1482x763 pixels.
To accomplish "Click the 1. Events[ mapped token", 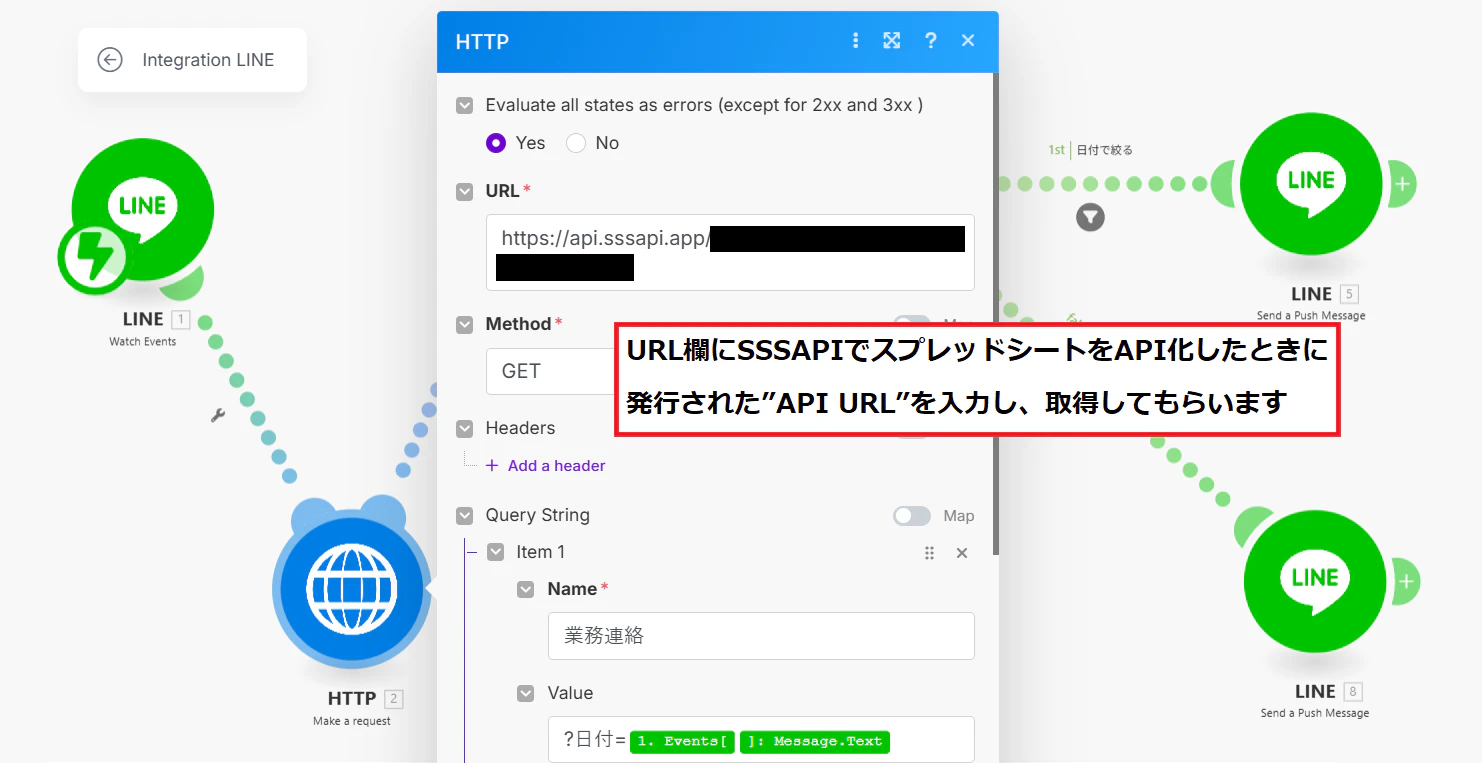I will [683, 741].
